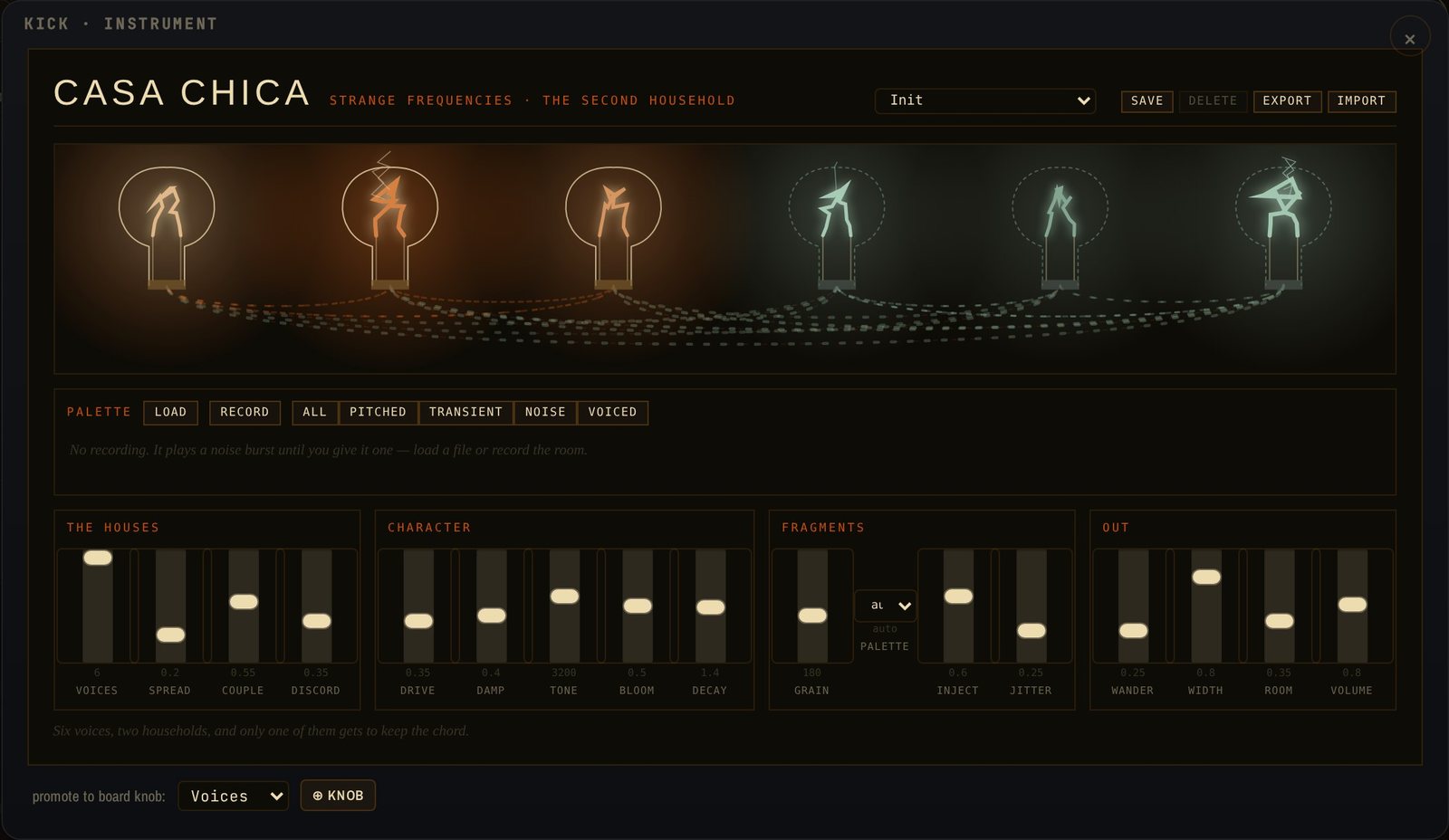Screen dimensions: 1449x840
Task: Open the Init preset dropdown
Action: 985,100
